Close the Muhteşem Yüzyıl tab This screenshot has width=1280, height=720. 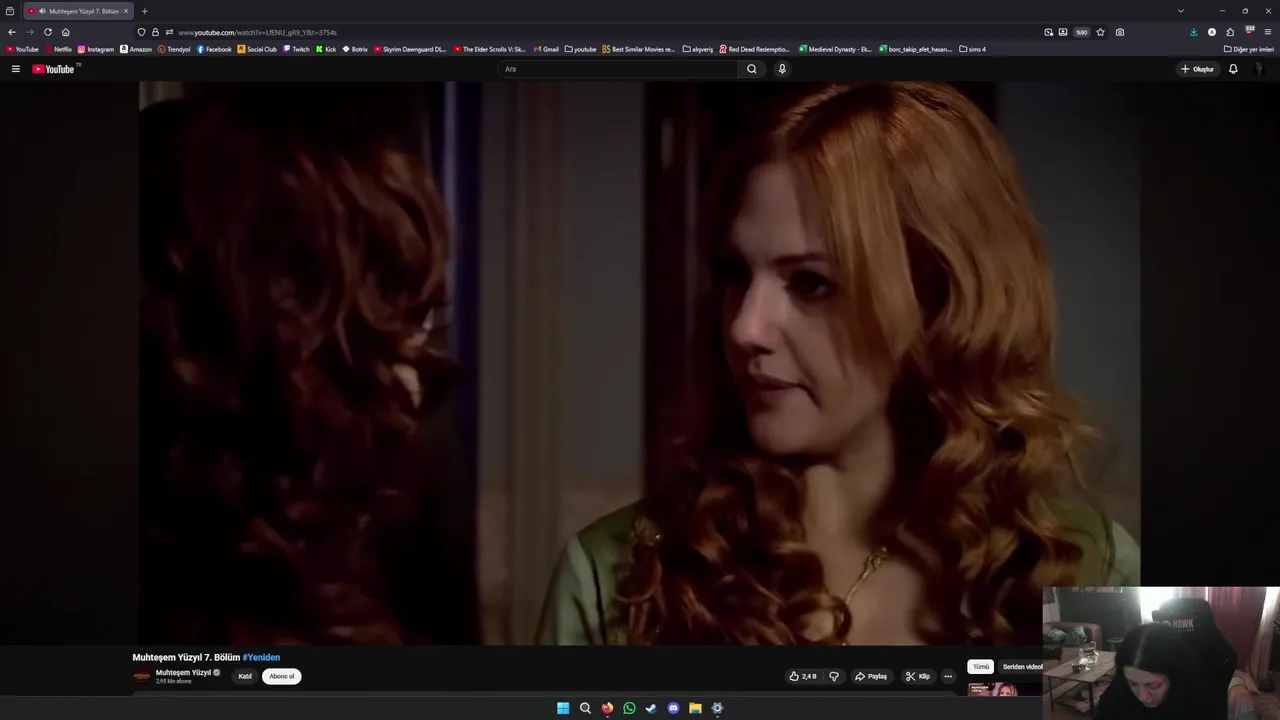(x=126, y=11)
